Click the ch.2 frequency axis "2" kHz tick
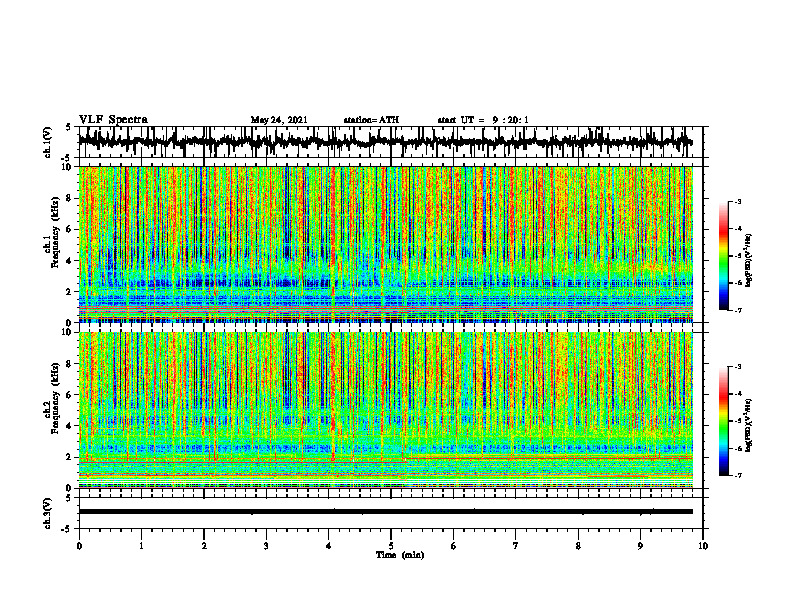Screen dimensions: 792x612 tap(70, 457)
